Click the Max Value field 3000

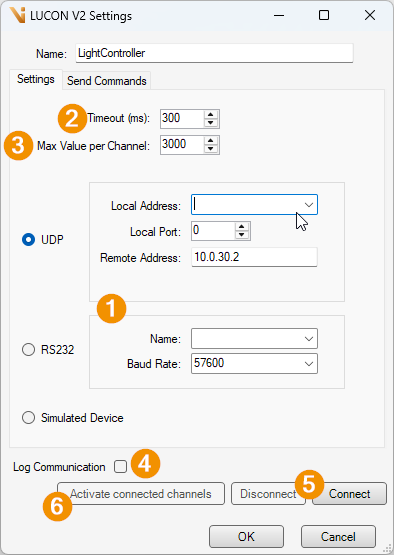(182, 144)
